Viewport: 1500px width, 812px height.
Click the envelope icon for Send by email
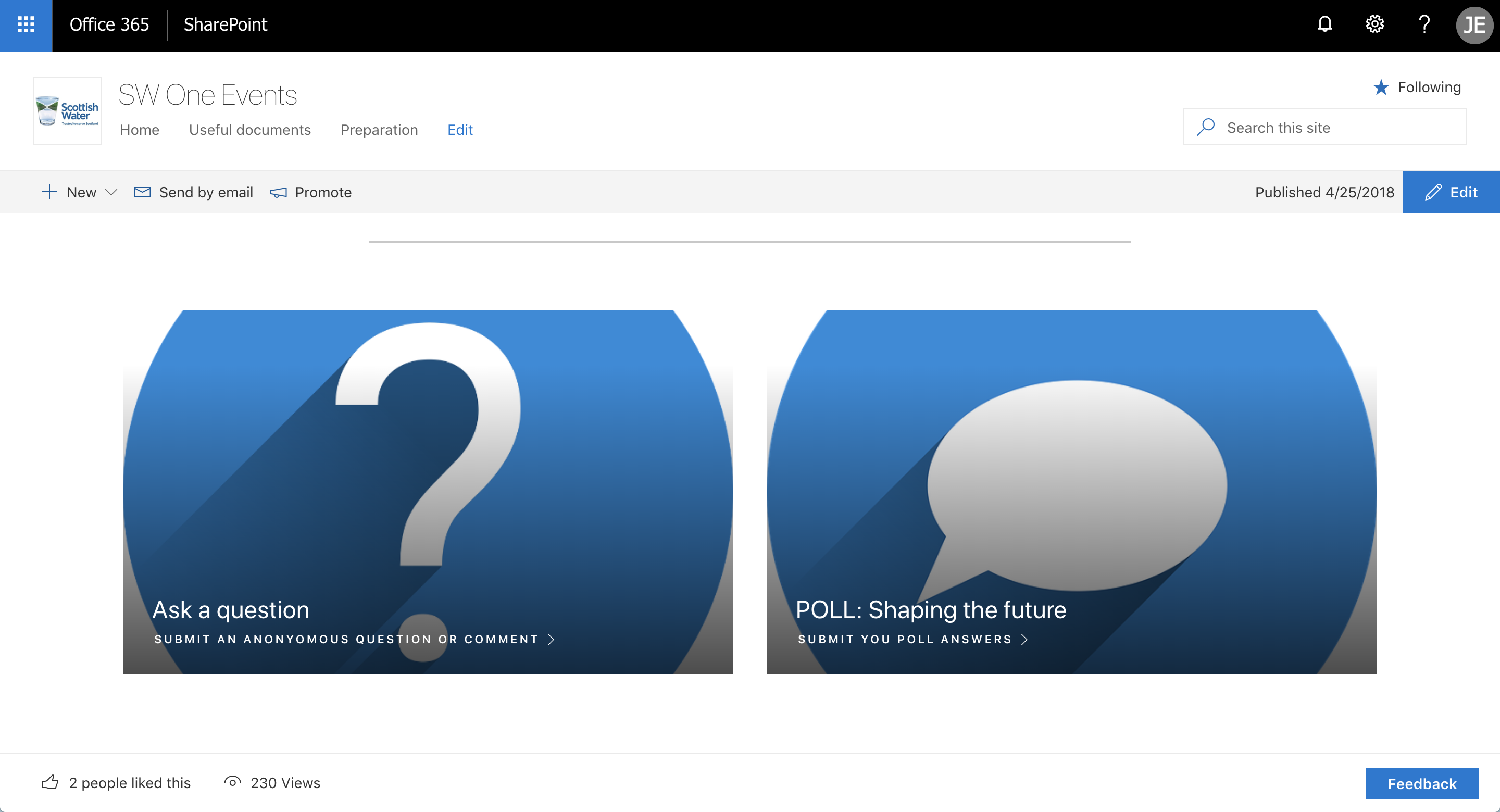pyautogui.click(x=142, y=192)
